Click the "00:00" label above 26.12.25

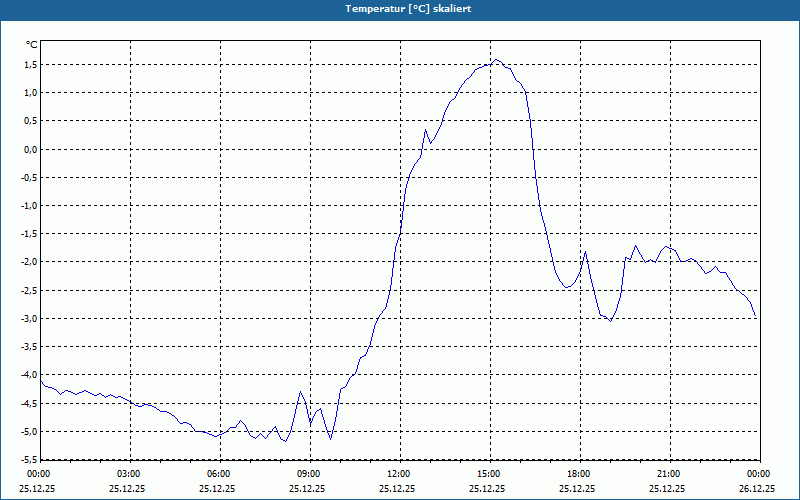[x=760, y=474]
